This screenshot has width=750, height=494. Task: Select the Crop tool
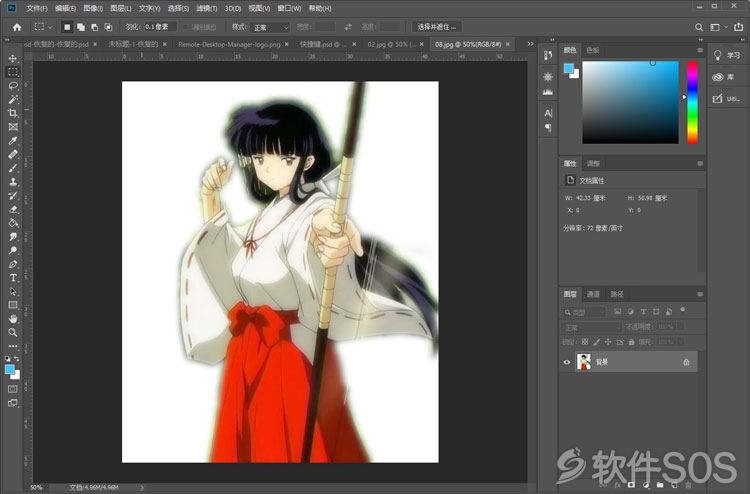(13, 113)
